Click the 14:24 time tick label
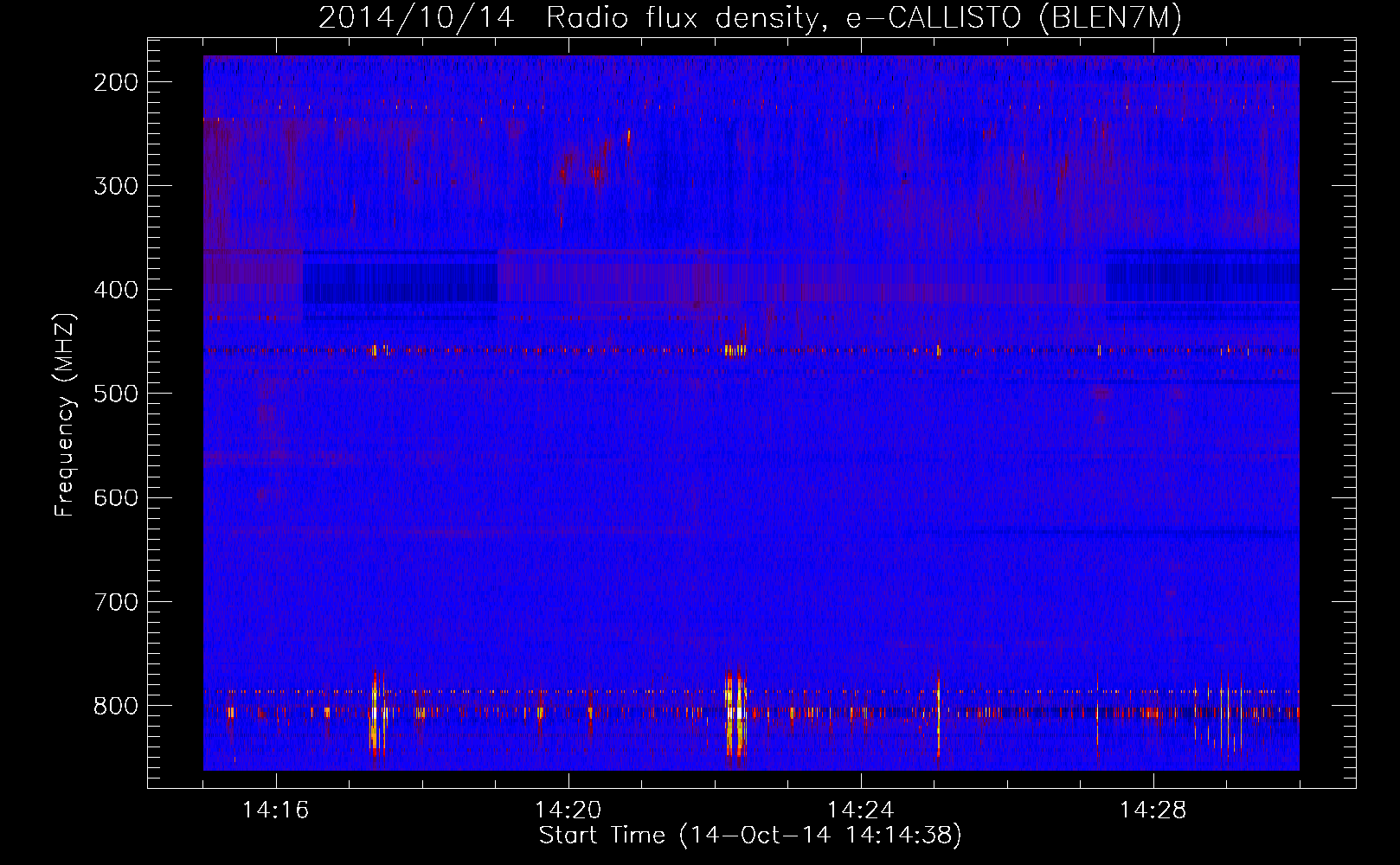1400x865 pixels. click(x=861, y=811)
